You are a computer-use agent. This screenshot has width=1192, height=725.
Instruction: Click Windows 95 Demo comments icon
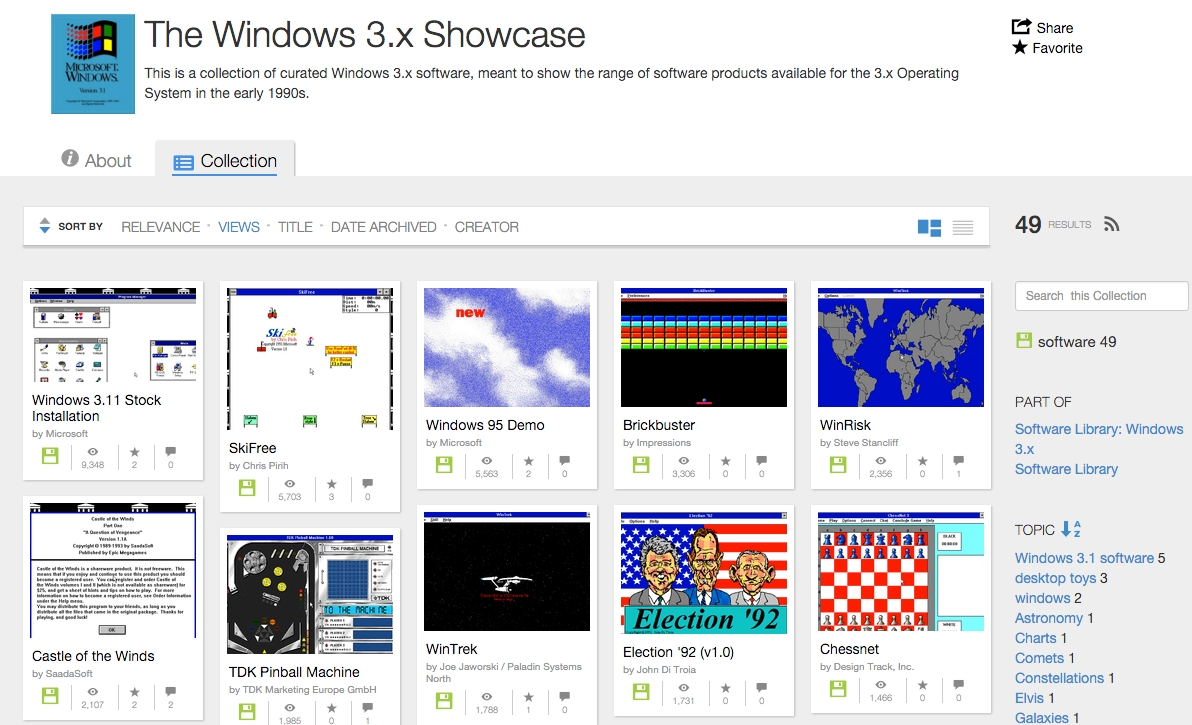coord(564,461)
